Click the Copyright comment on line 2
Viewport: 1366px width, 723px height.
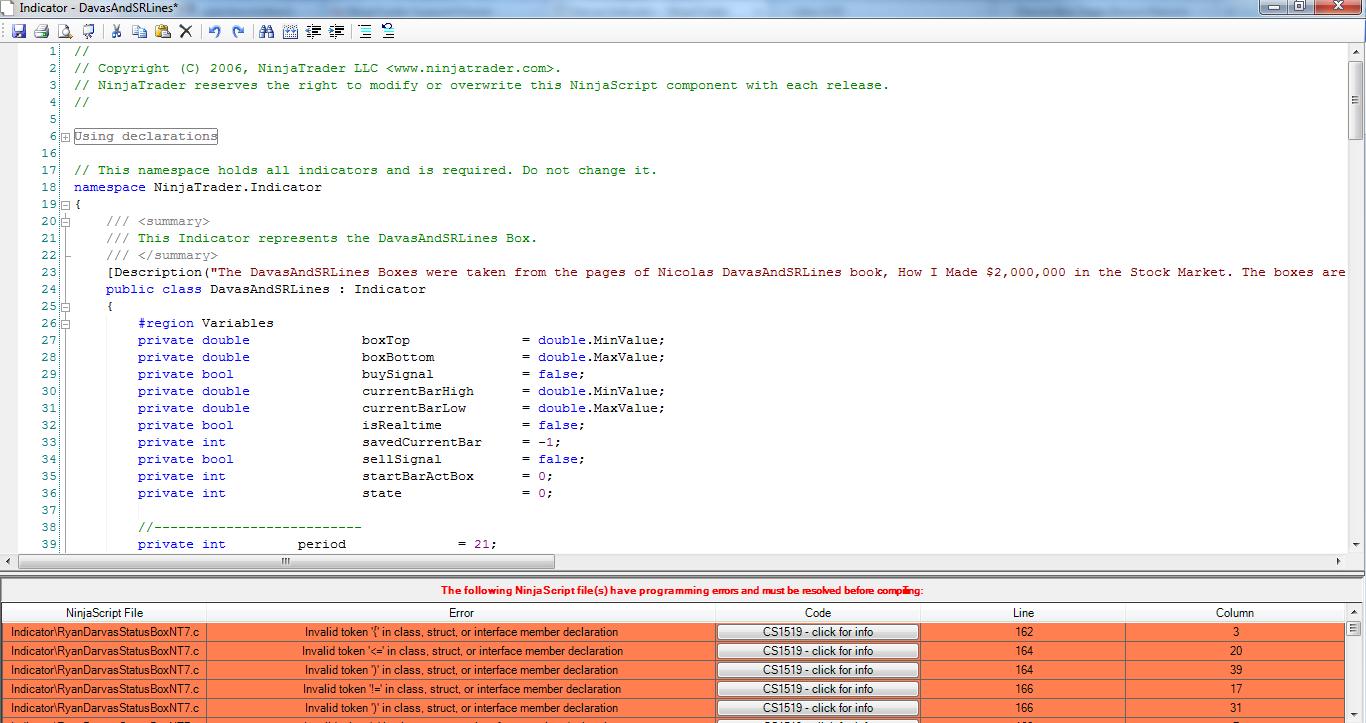coord(318,68)
